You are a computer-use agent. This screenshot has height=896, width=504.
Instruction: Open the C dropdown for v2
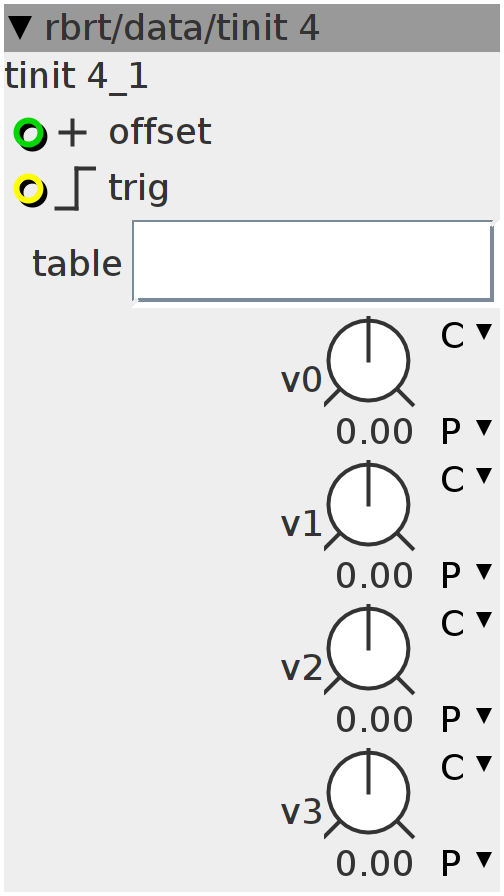coord(466,623)
